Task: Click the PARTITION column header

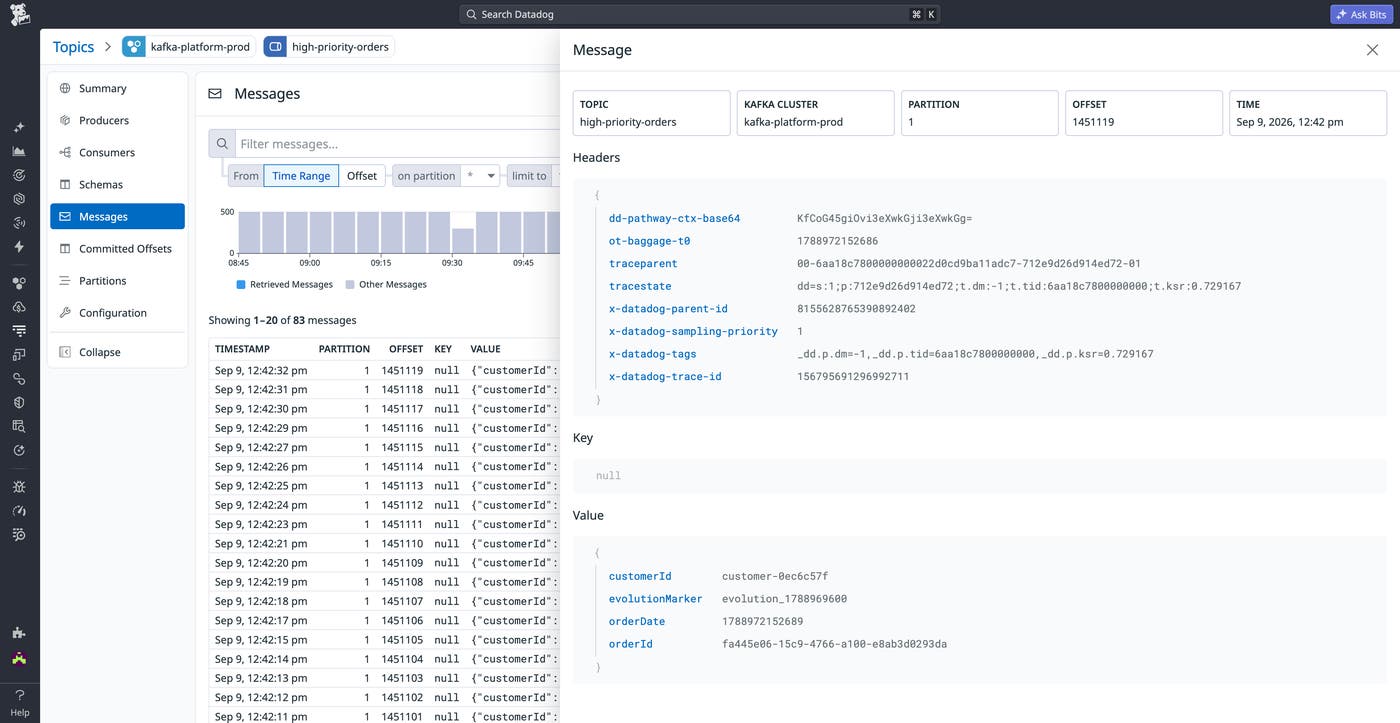Action: click(344, 349)
